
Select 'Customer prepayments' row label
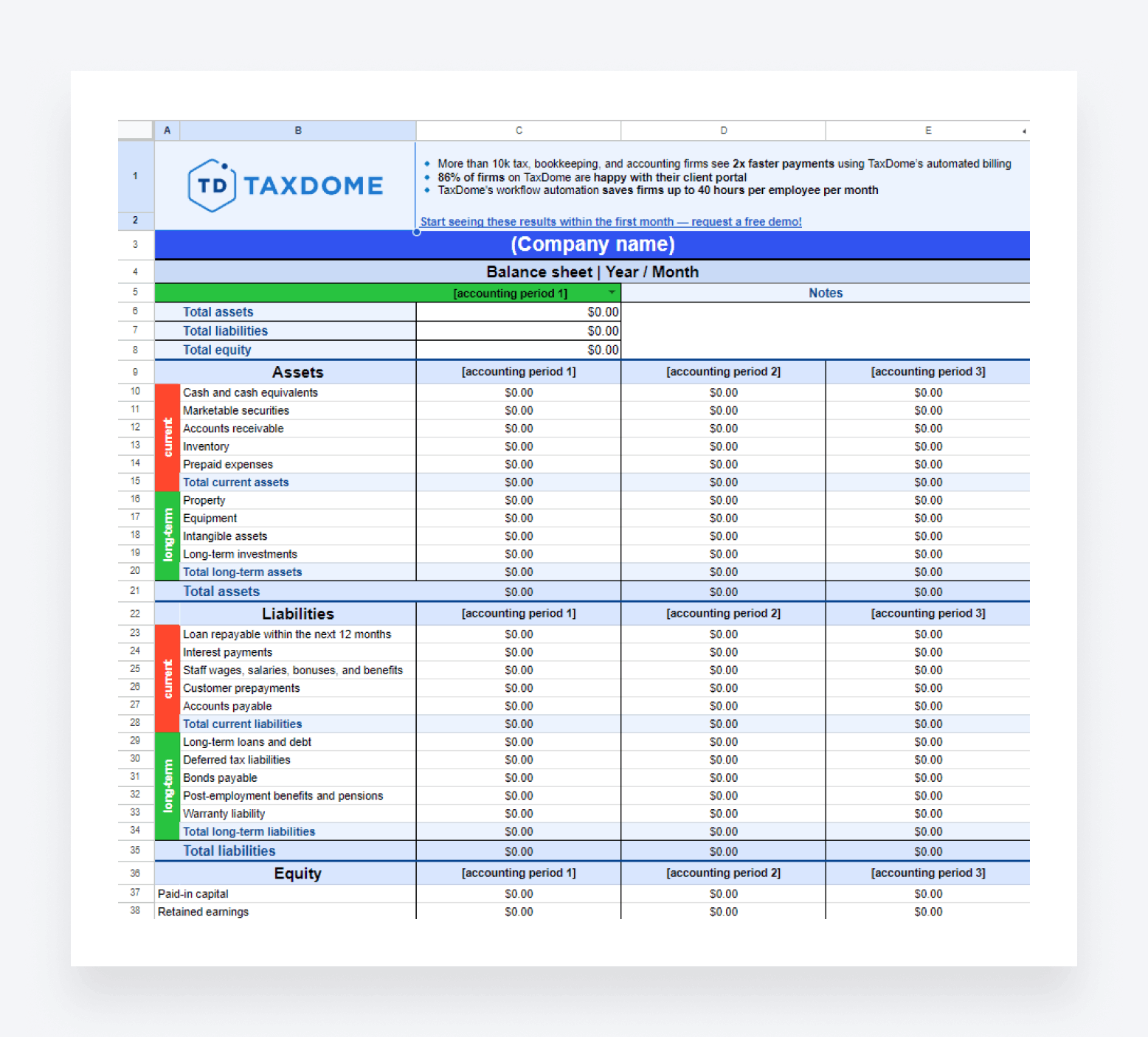241,688
